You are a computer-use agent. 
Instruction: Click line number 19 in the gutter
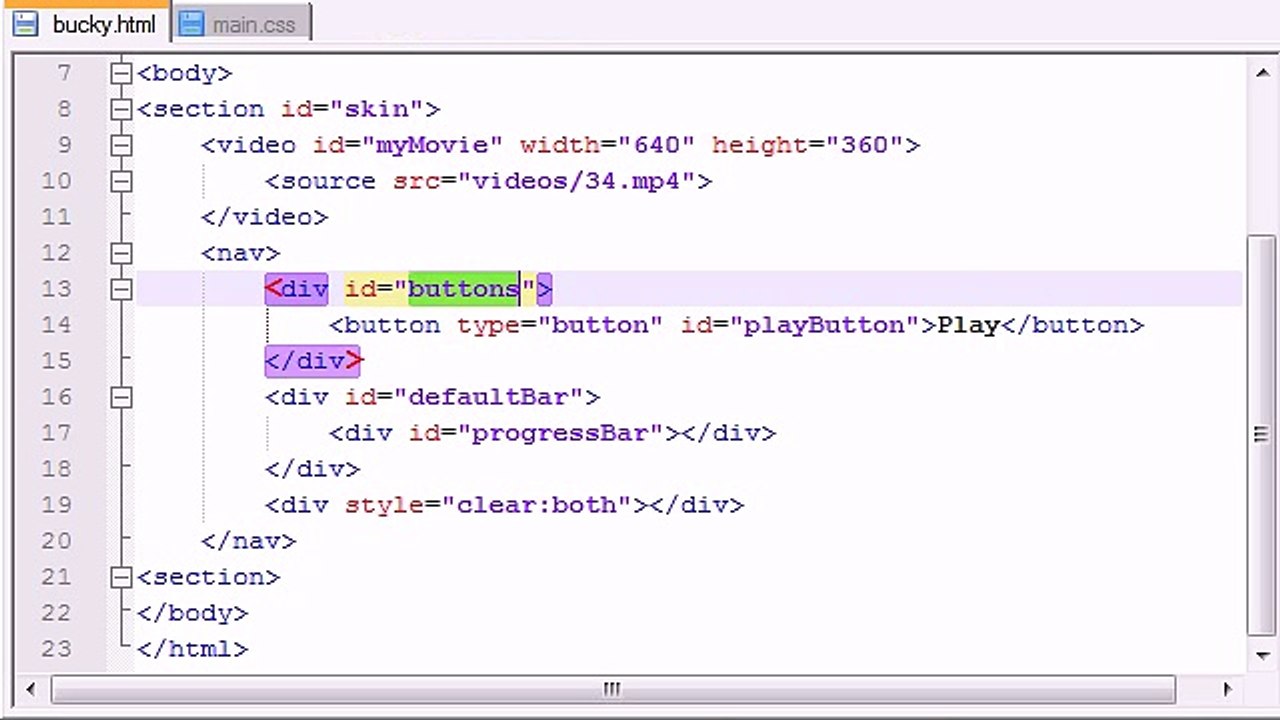56,505
